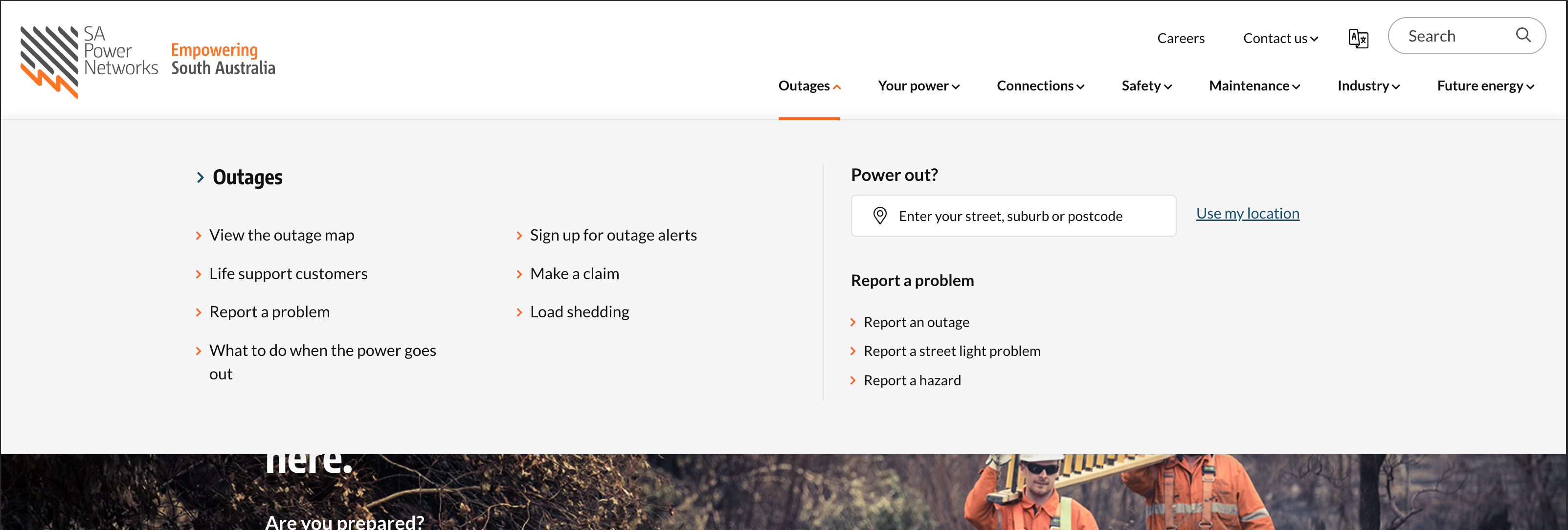
Task: Open Load shedding
Action: coord(580,311)
